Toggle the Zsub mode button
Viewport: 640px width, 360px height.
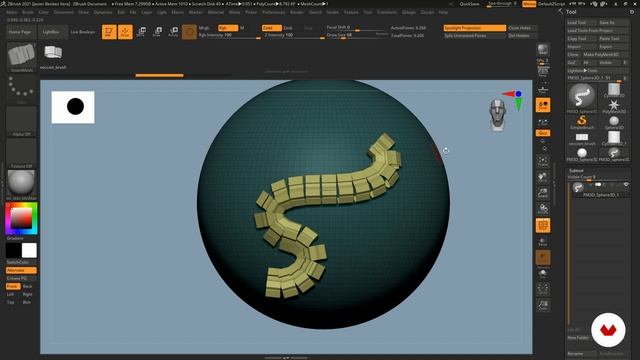[289, 28]
